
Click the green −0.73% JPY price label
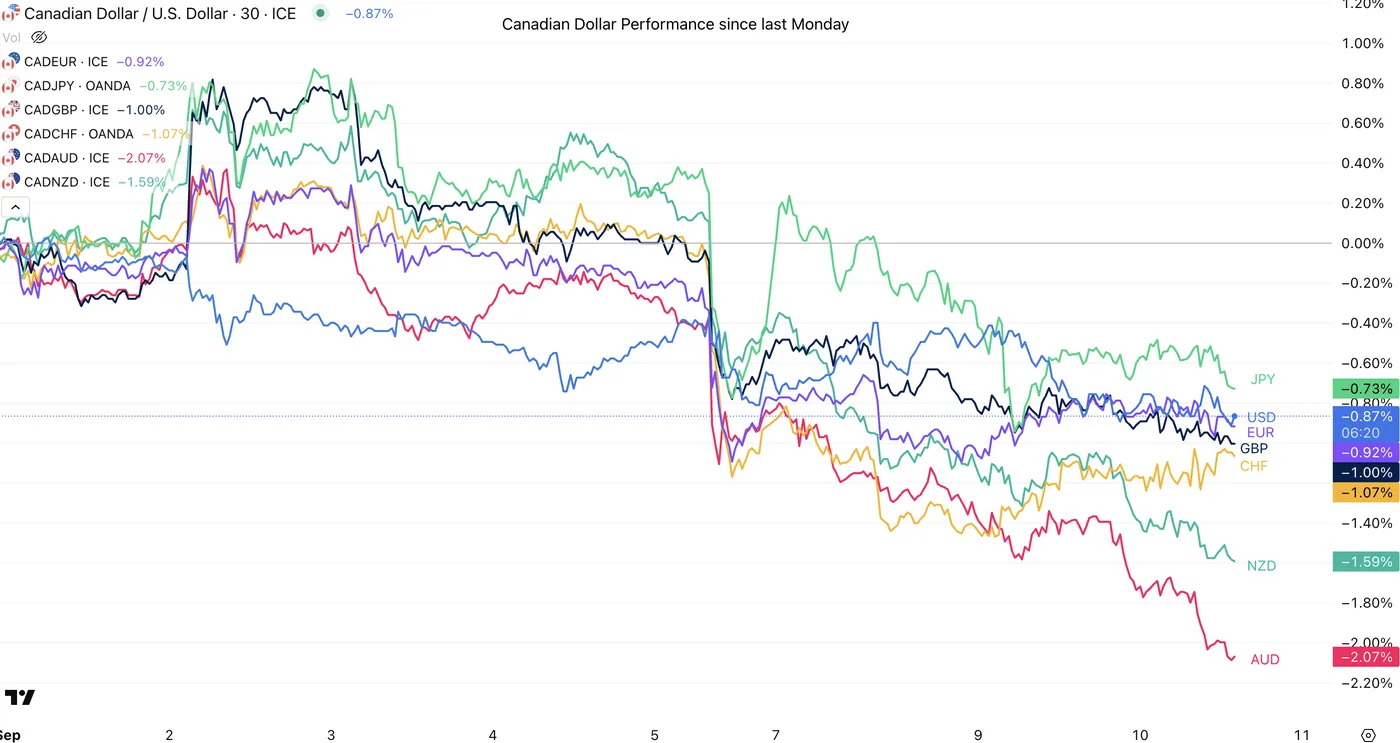point(1365,389)
